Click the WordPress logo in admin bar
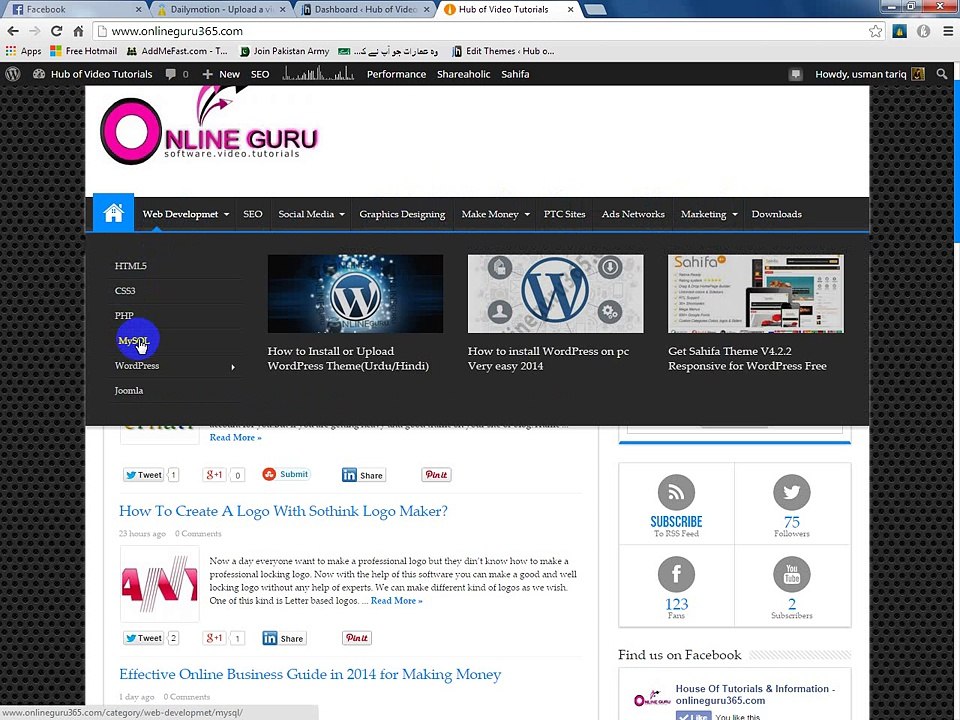 pyautogui.click(x=13, y=74)
